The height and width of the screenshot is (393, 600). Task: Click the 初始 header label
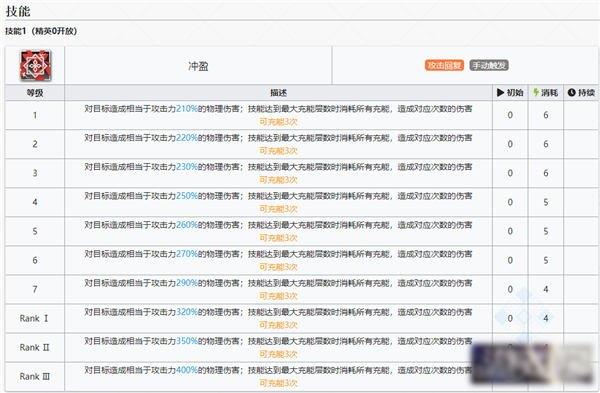(515, 93)
